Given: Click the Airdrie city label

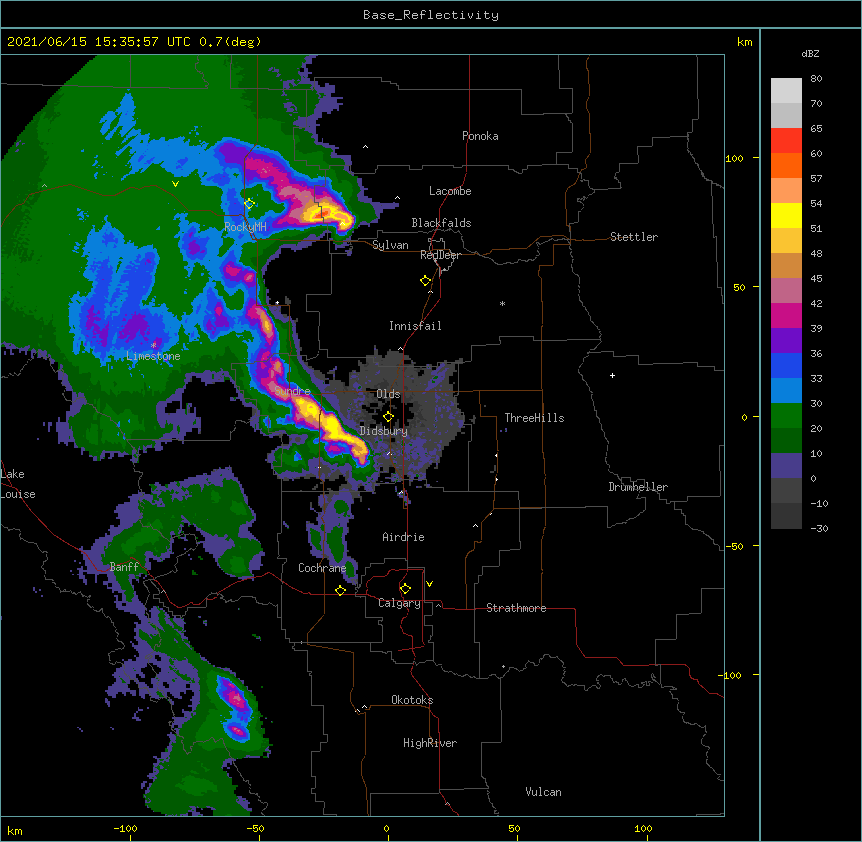Looking at the screenshot, I should click(x=404, y=537).
